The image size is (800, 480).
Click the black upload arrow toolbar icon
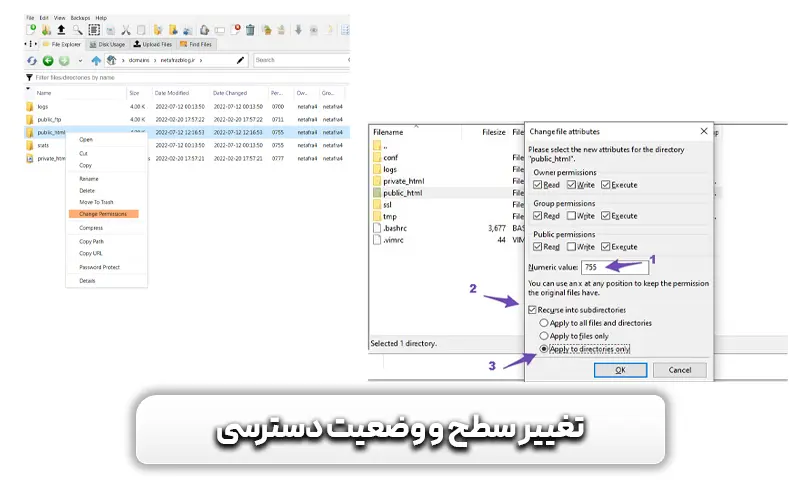tap(62, 30)
